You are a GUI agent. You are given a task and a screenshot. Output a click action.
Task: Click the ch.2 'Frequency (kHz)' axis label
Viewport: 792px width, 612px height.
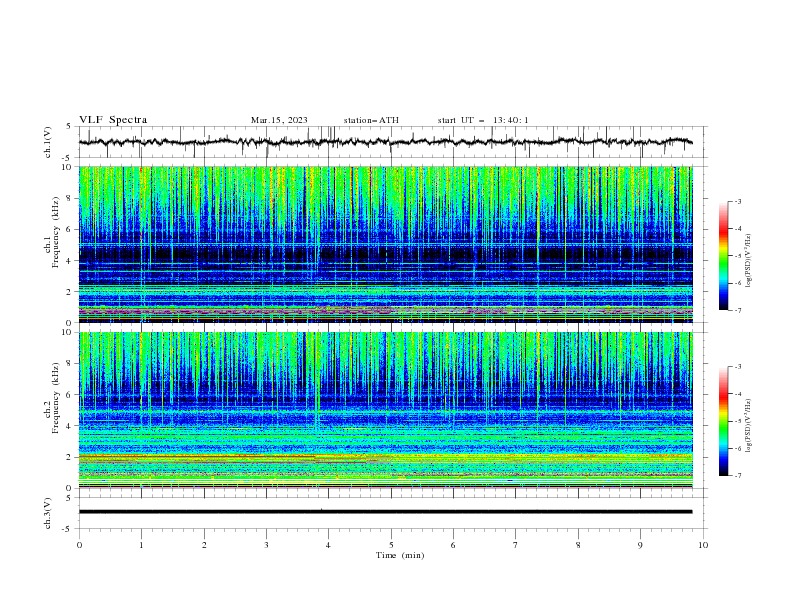56,397
